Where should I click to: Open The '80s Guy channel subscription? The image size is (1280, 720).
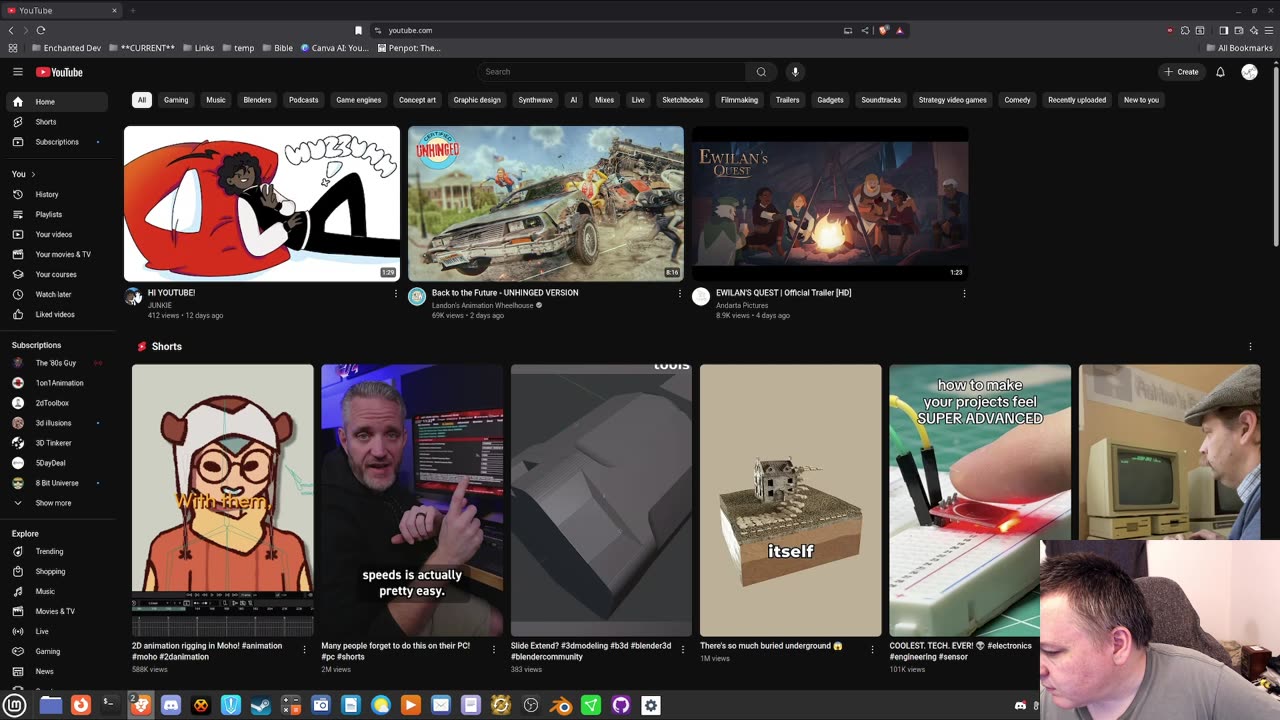click(x=55, y=363)
